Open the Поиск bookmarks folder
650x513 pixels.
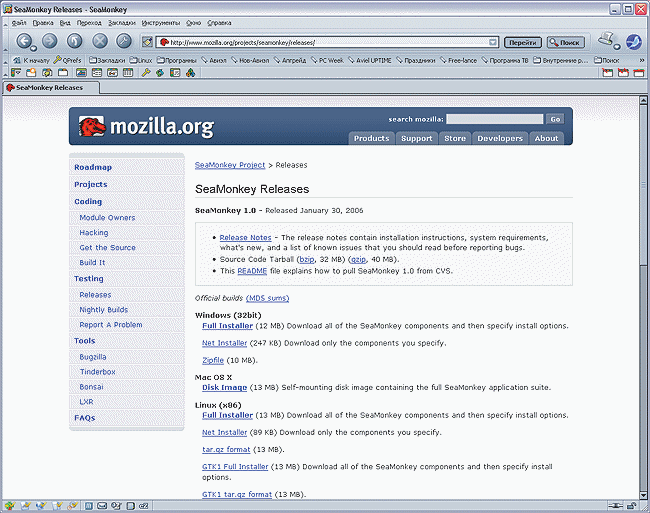coord(607,60)
